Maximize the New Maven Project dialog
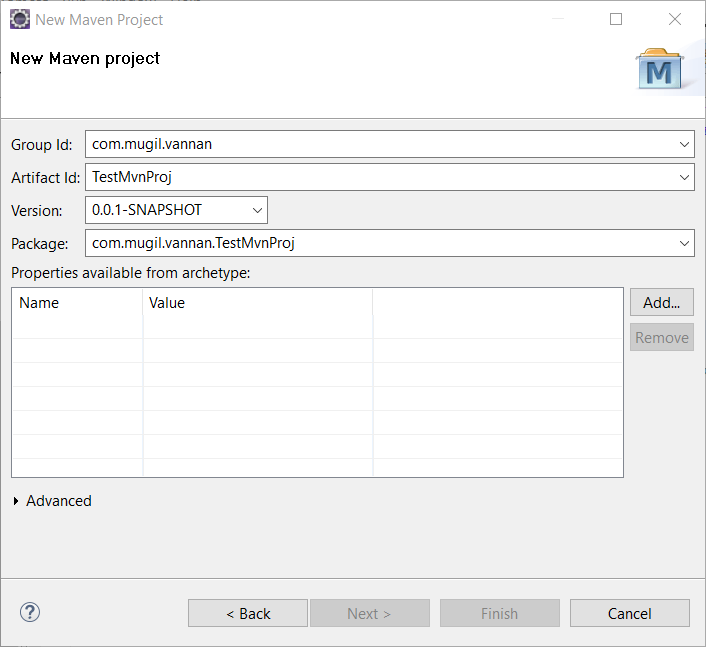Image resolution: width=706 pixels, height=647 pixels. (616, 19)
